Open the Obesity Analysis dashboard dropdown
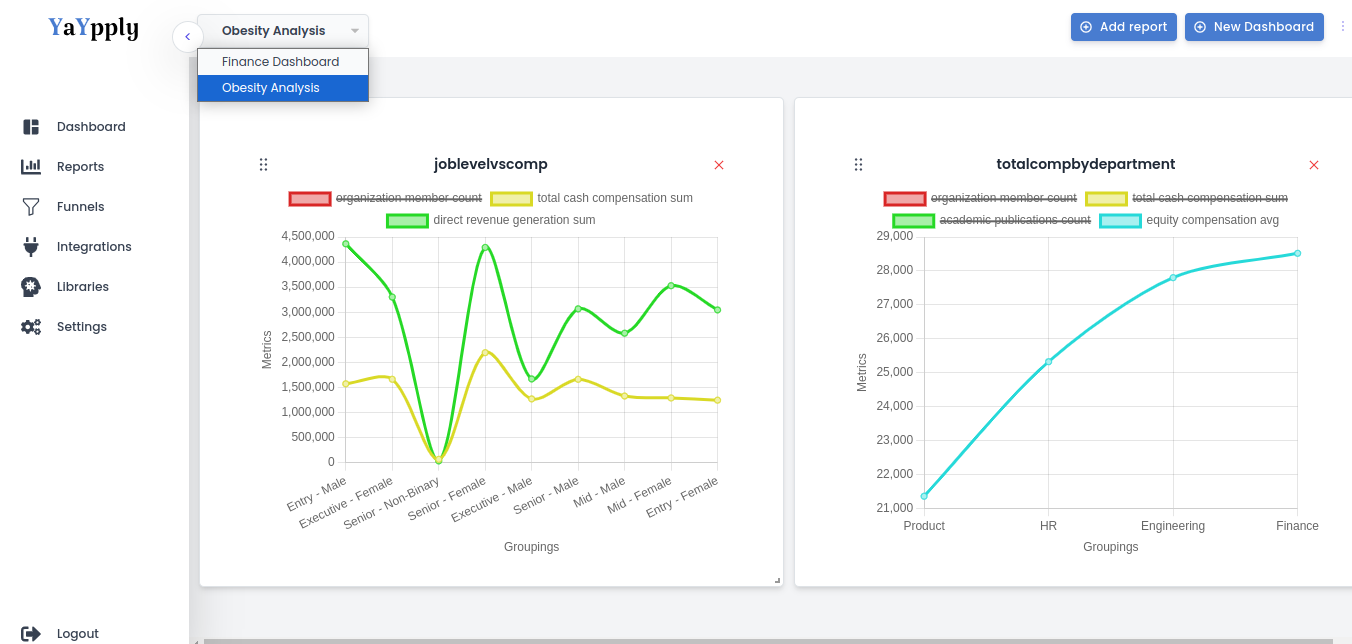The width and height of the screenshot is (1352, 644). pyautogui.click(x=283, y=31)
